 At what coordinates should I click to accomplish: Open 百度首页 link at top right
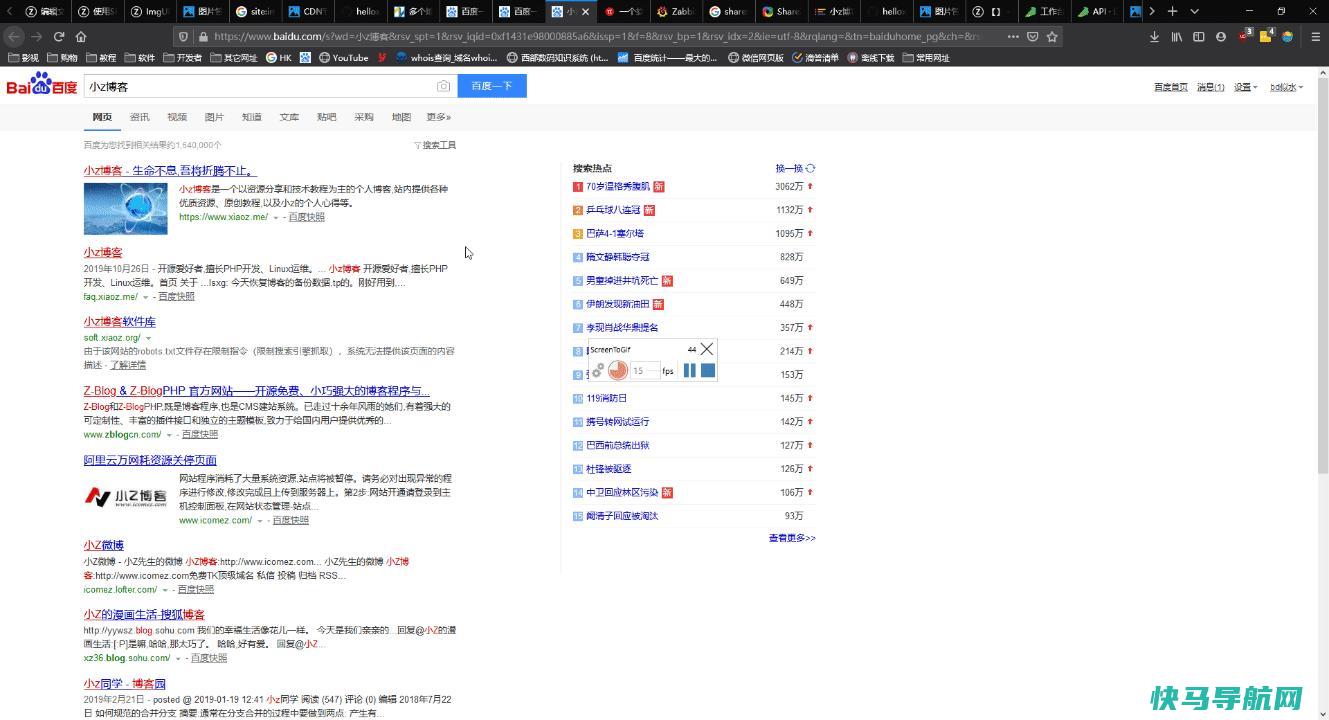click(x=1171, y=87)
